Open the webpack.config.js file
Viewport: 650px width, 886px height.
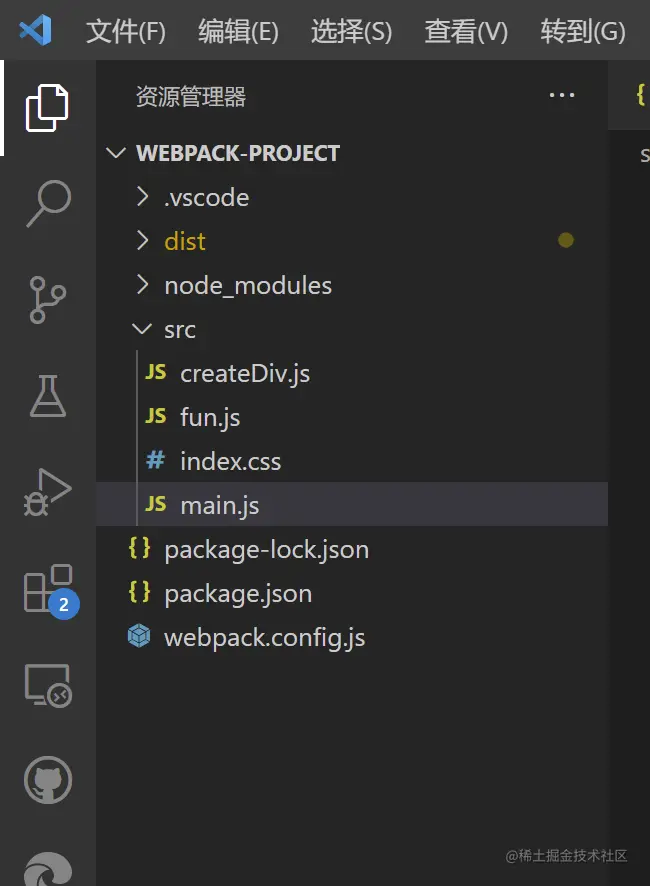coord(264,637)
